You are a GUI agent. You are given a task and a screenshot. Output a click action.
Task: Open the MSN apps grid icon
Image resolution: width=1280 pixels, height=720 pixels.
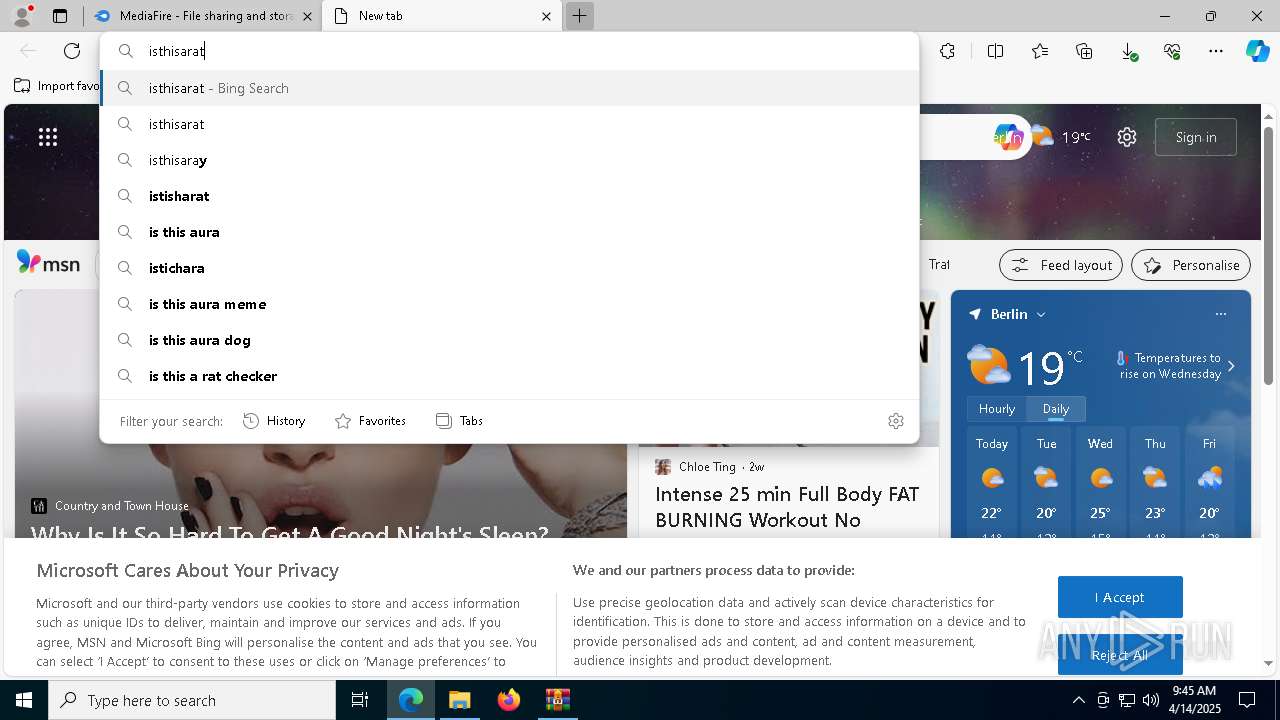tap(48, 137)
